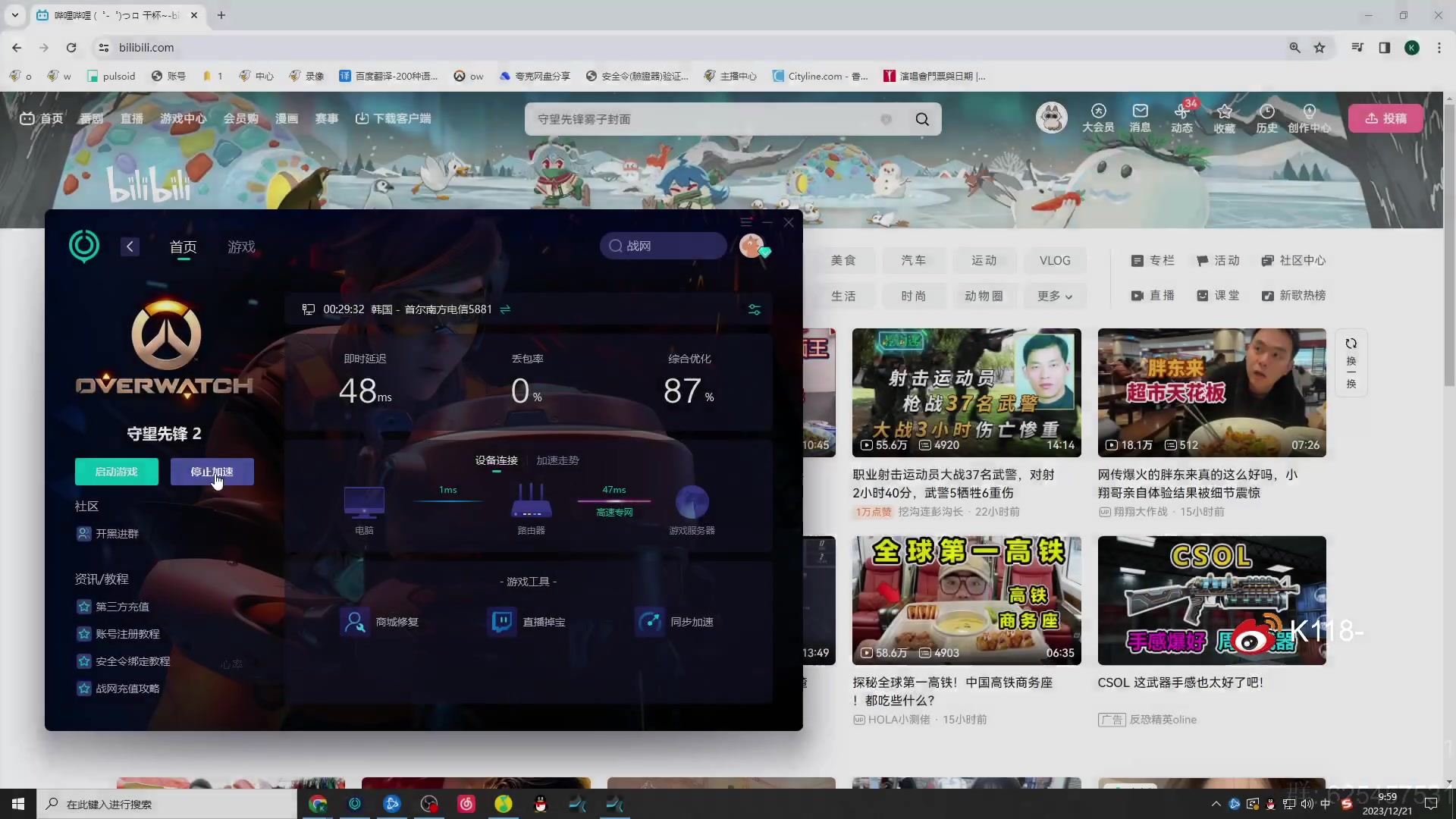
Task: Open Chrome icon in Windows taskbar
Action: point(318,804)
